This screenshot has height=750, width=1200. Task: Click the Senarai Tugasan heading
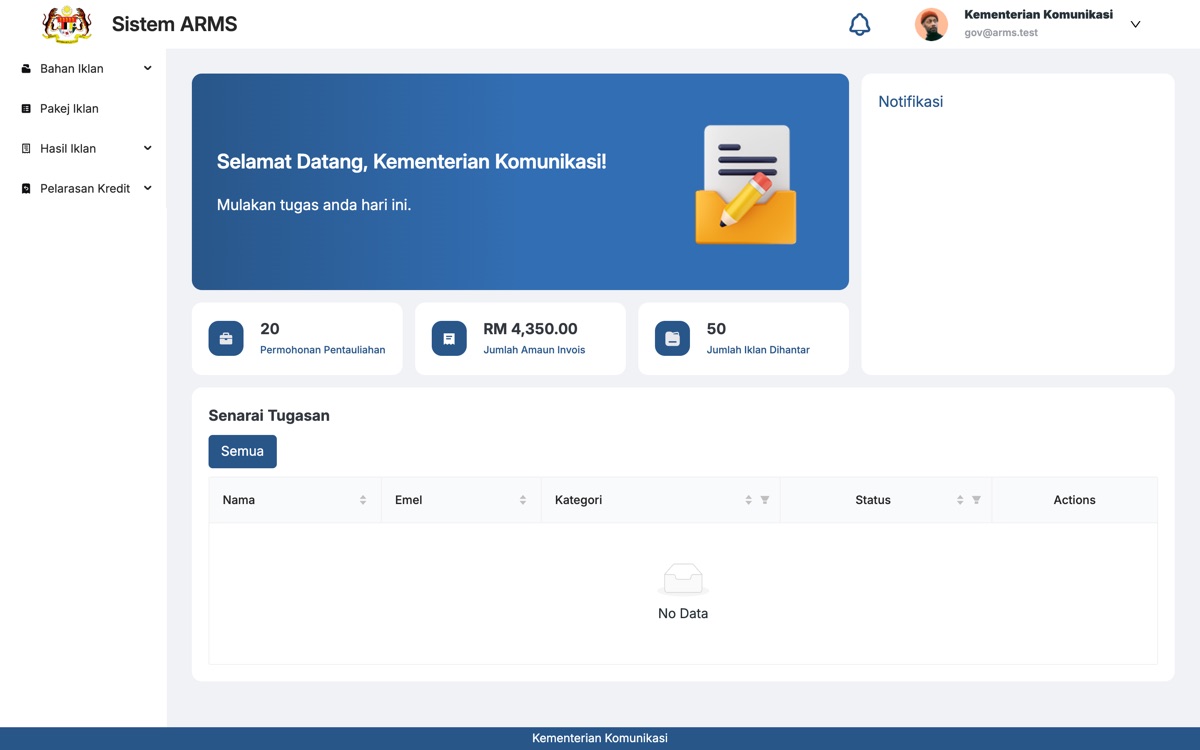pyautogui.click(x=269, y=416)
